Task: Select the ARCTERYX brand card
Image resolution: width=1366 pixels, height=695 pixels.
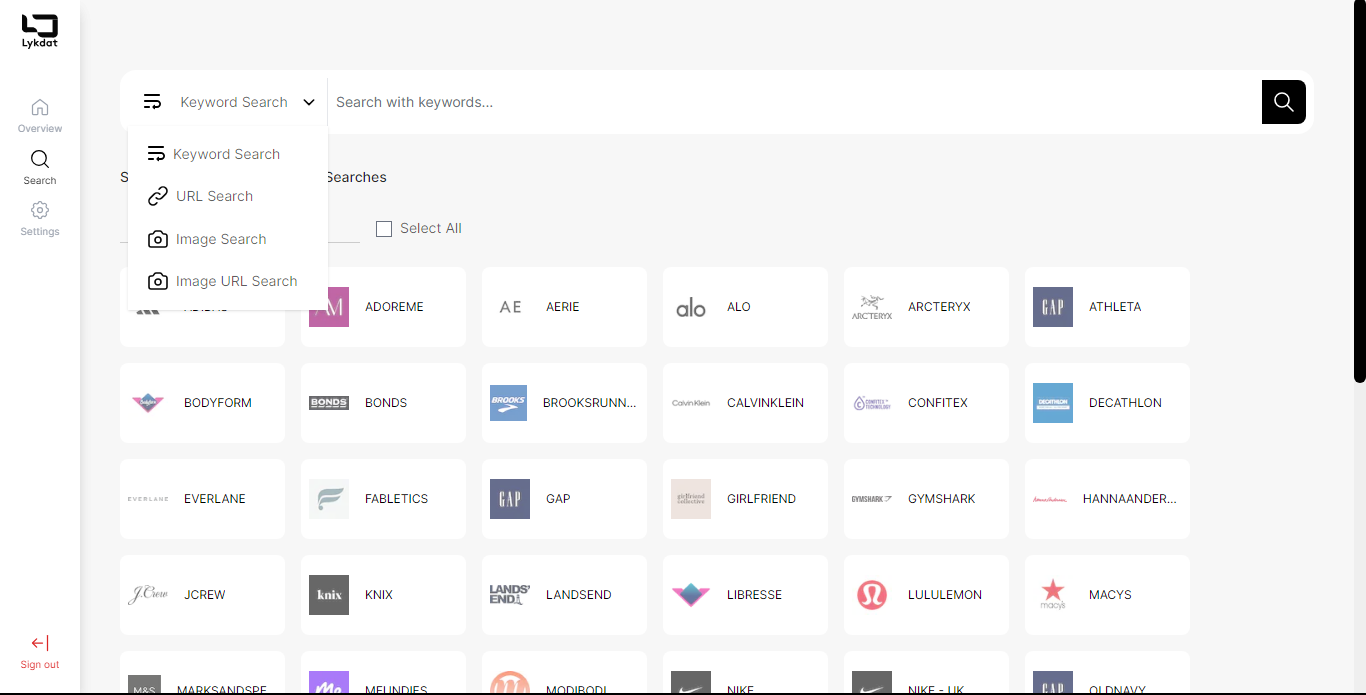Action: click(926, 307)
